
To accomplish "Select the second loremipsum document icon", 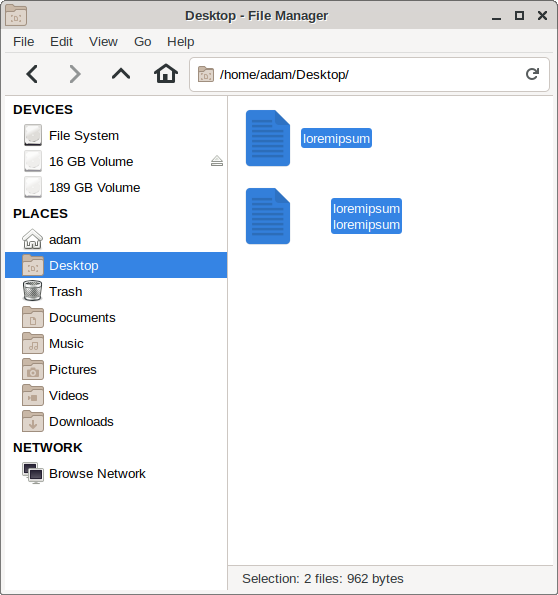I will click(268, 216).
